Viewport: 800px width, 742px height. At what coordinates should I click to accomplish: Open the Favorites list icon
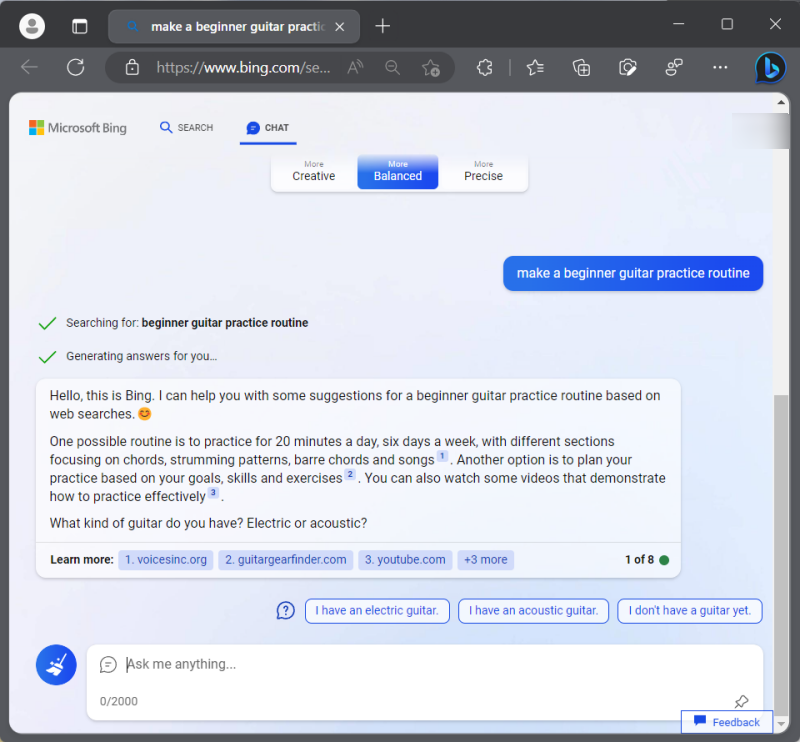pyautogui.click(x=535, y=67)
